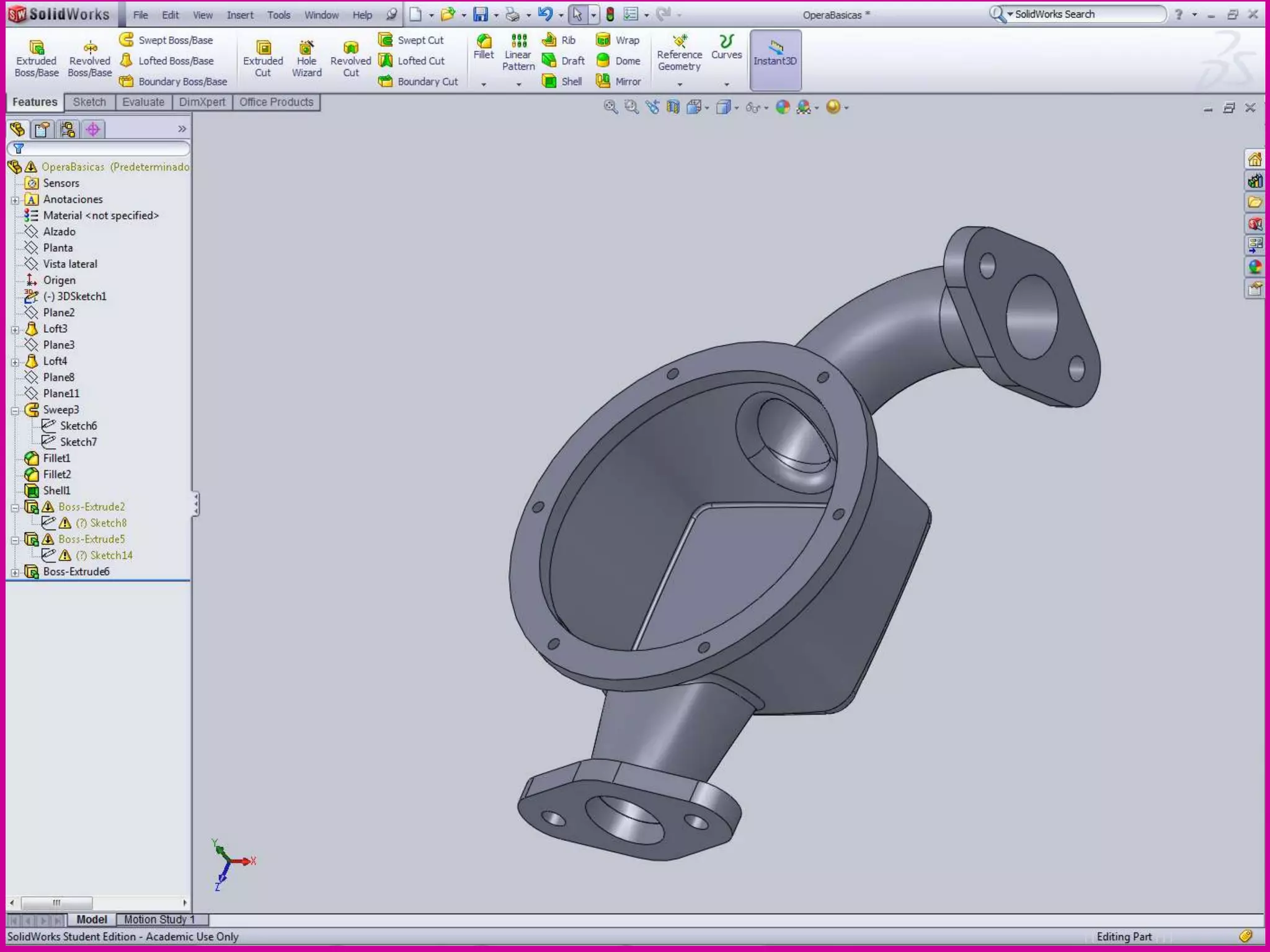Open the Insert menu
This screenshot has height=952, width=1270.
[x=239, y=15]
